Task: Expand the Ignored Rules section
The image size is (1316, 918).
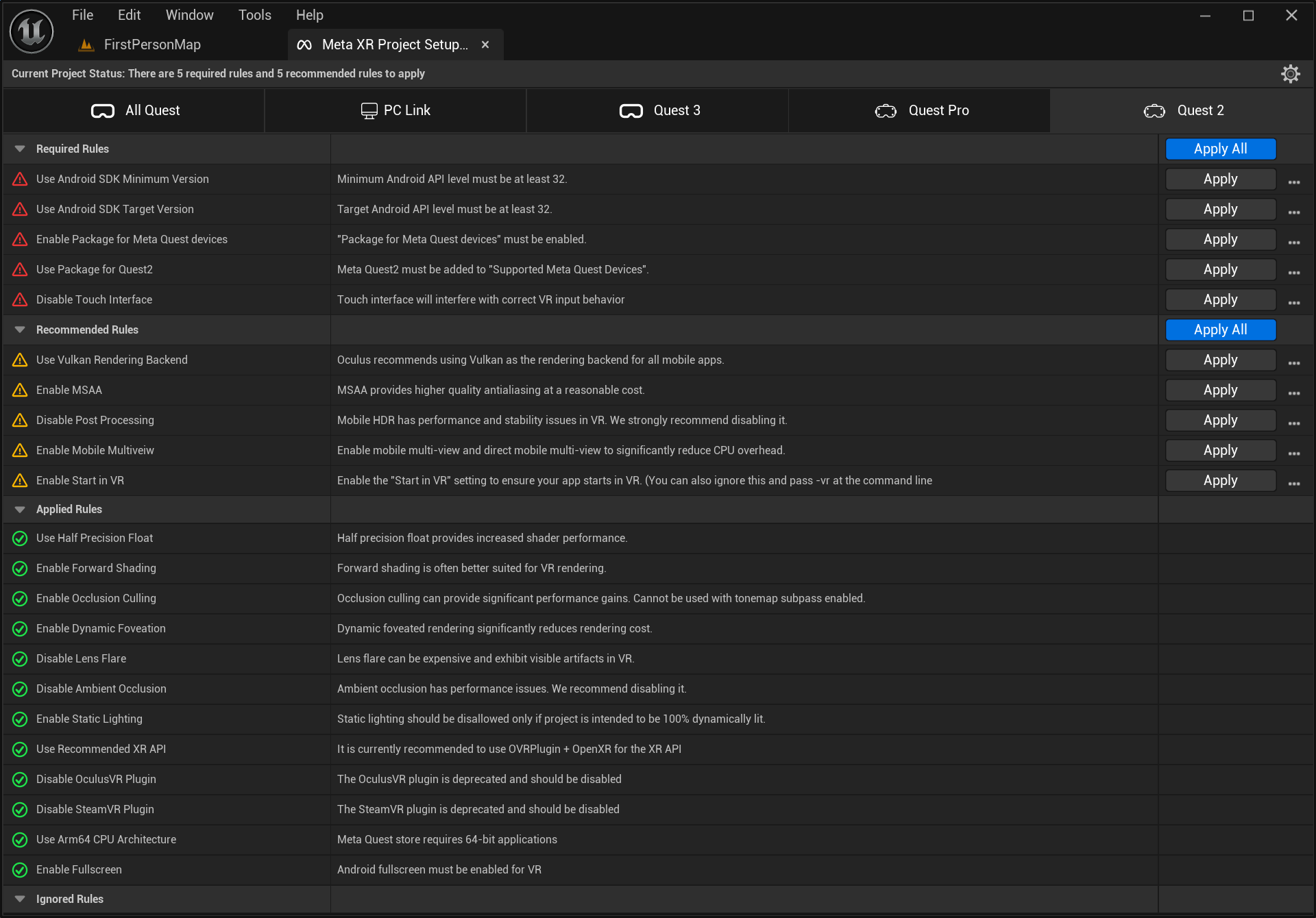Action: [x=19, y=898]
